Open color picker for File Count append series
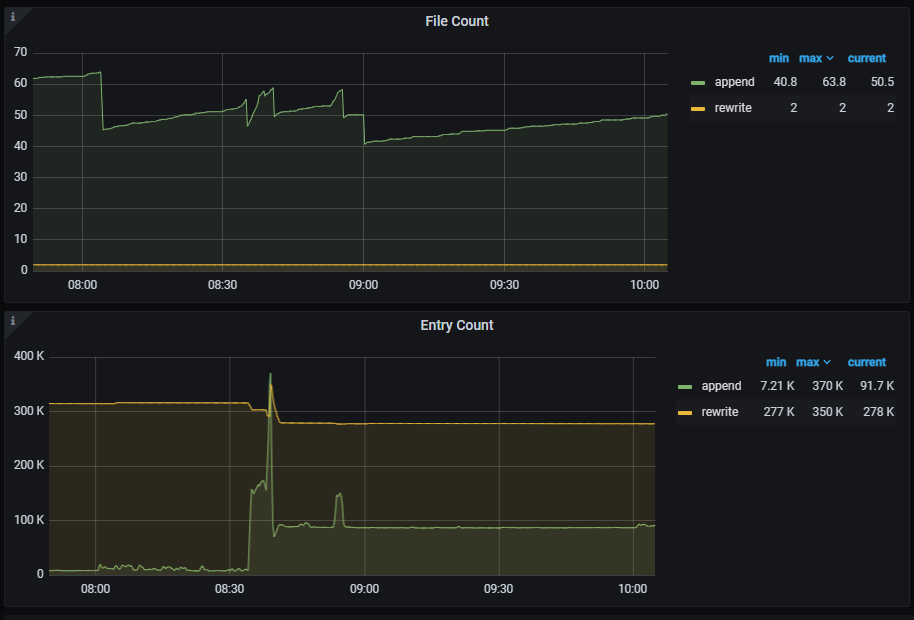914x620 pixels. [x=698, y=82]
